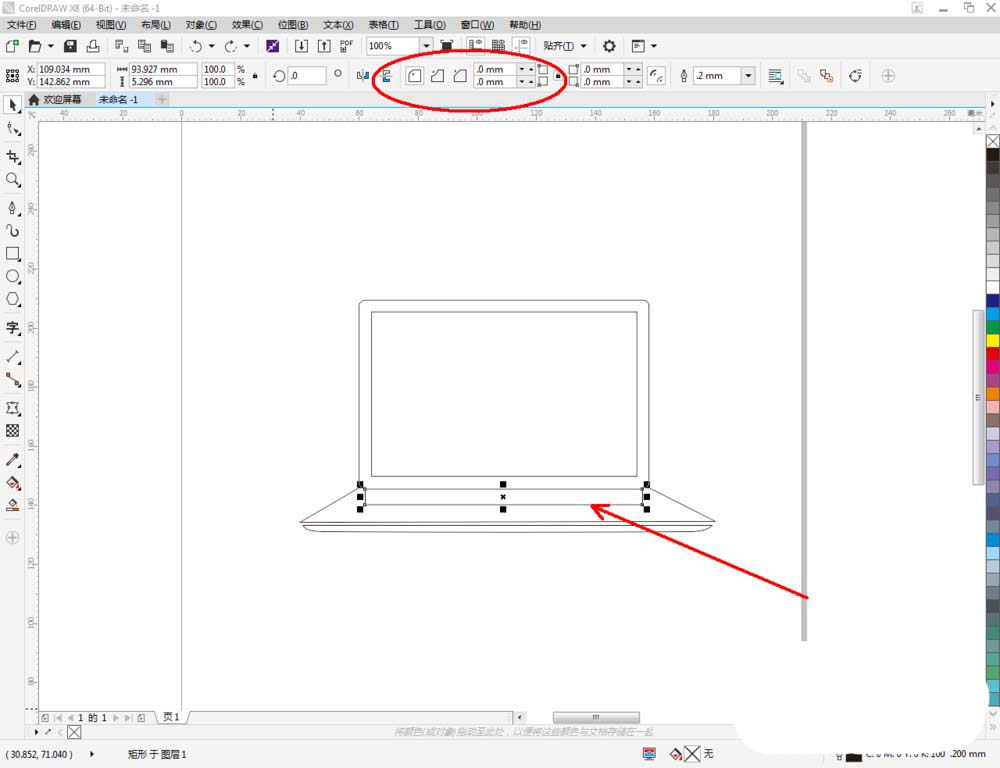Open the 文件(F) menu
Screen dimensions: 1000x768
point(22,25)
